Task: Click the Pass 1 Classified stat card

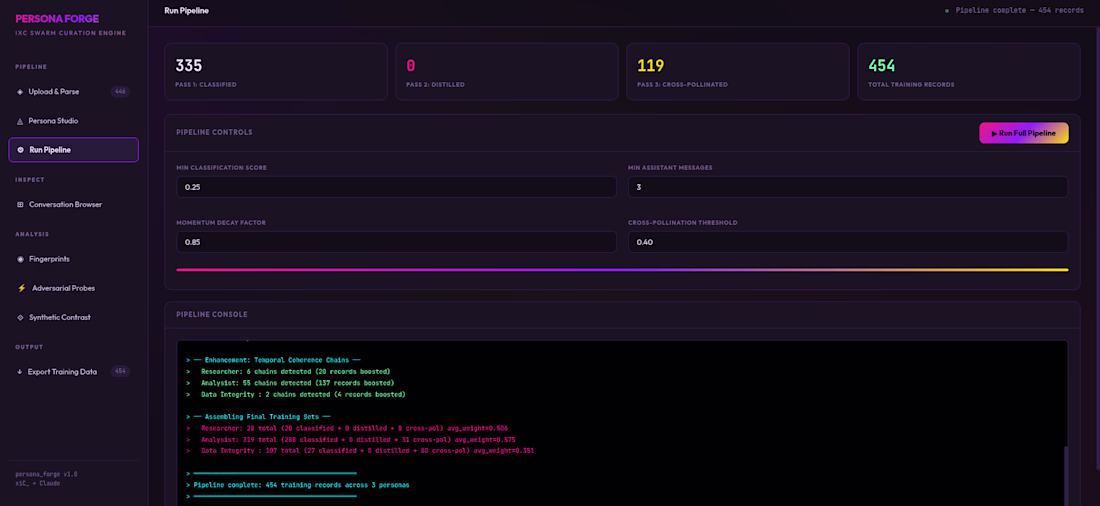Action: click(x=276, y=72)
